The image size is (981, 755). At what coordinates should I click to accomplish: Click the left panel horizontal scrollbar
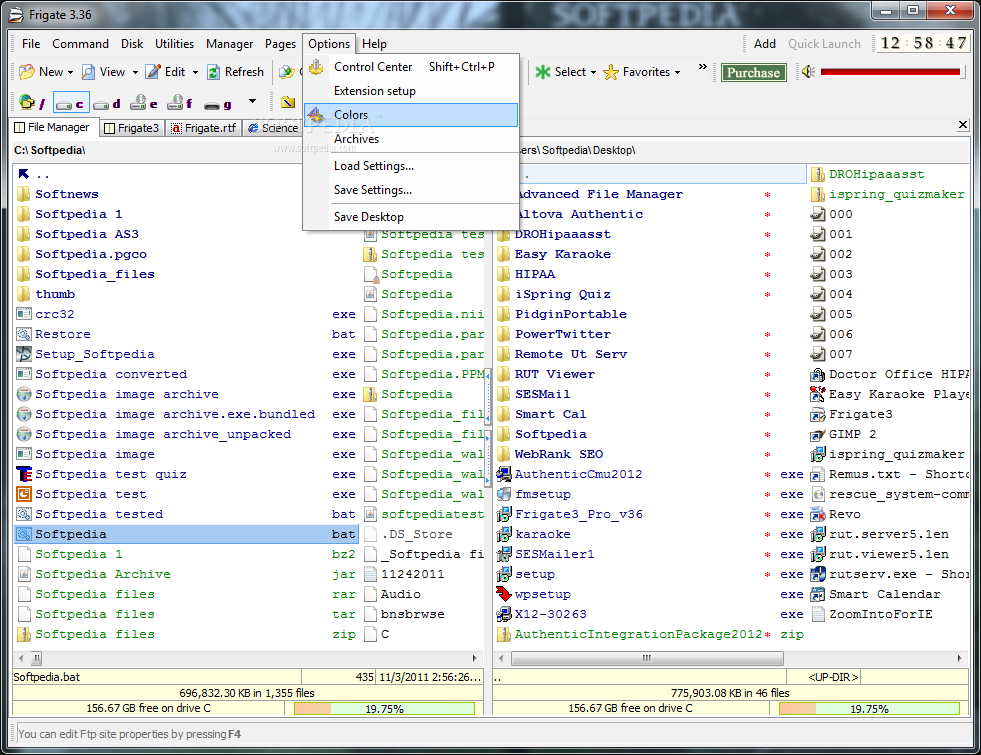pyautogui.click(x=249, y=658)
